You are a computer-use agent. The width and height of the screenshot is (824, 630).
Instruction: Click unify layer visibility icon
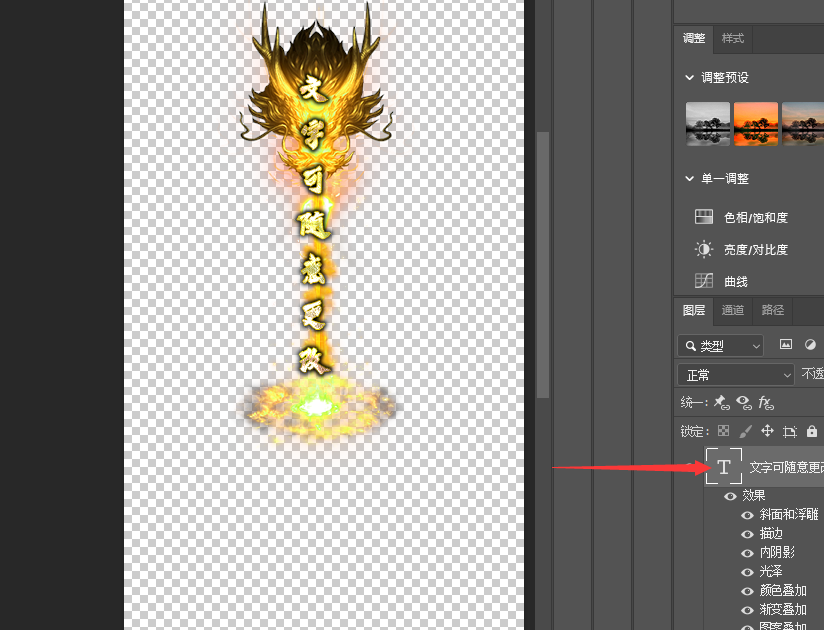pyautogui.click(x=744, y=403)
